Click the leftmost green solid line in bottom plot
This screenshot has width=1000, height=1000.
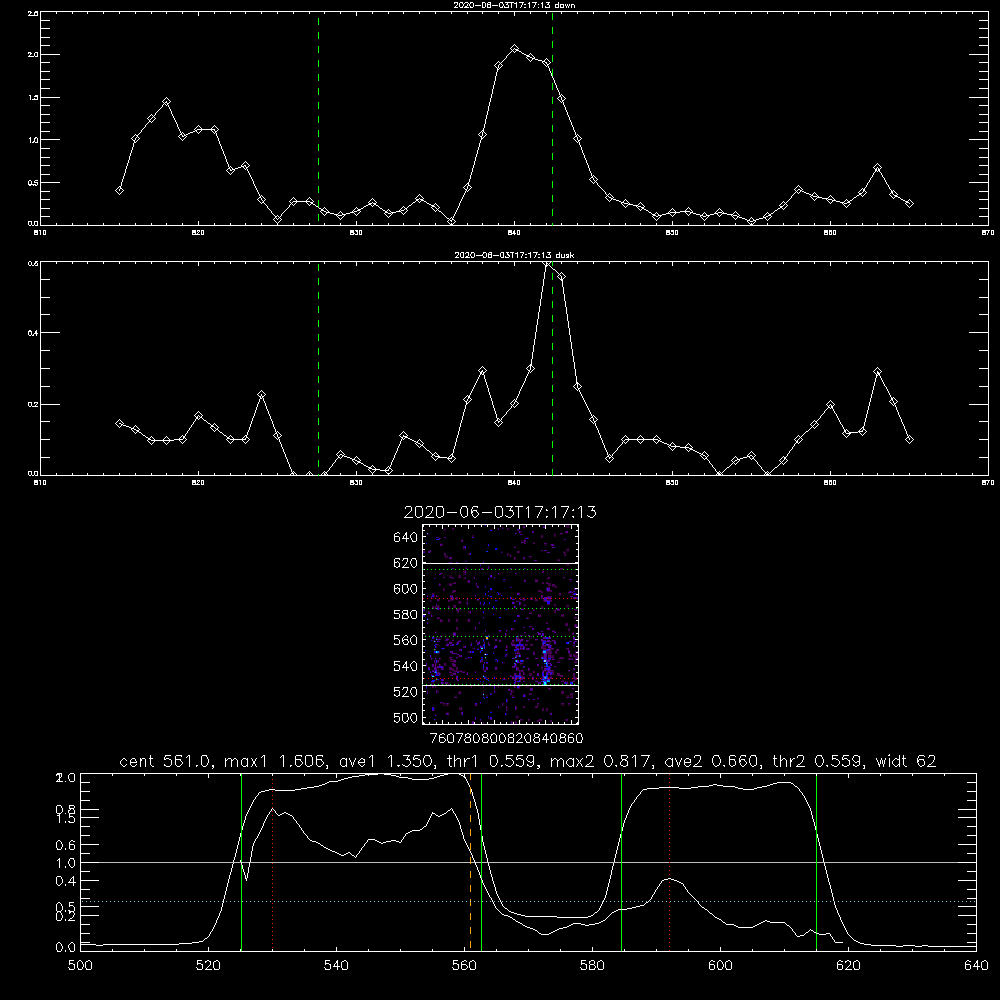[x=241, y=862]
